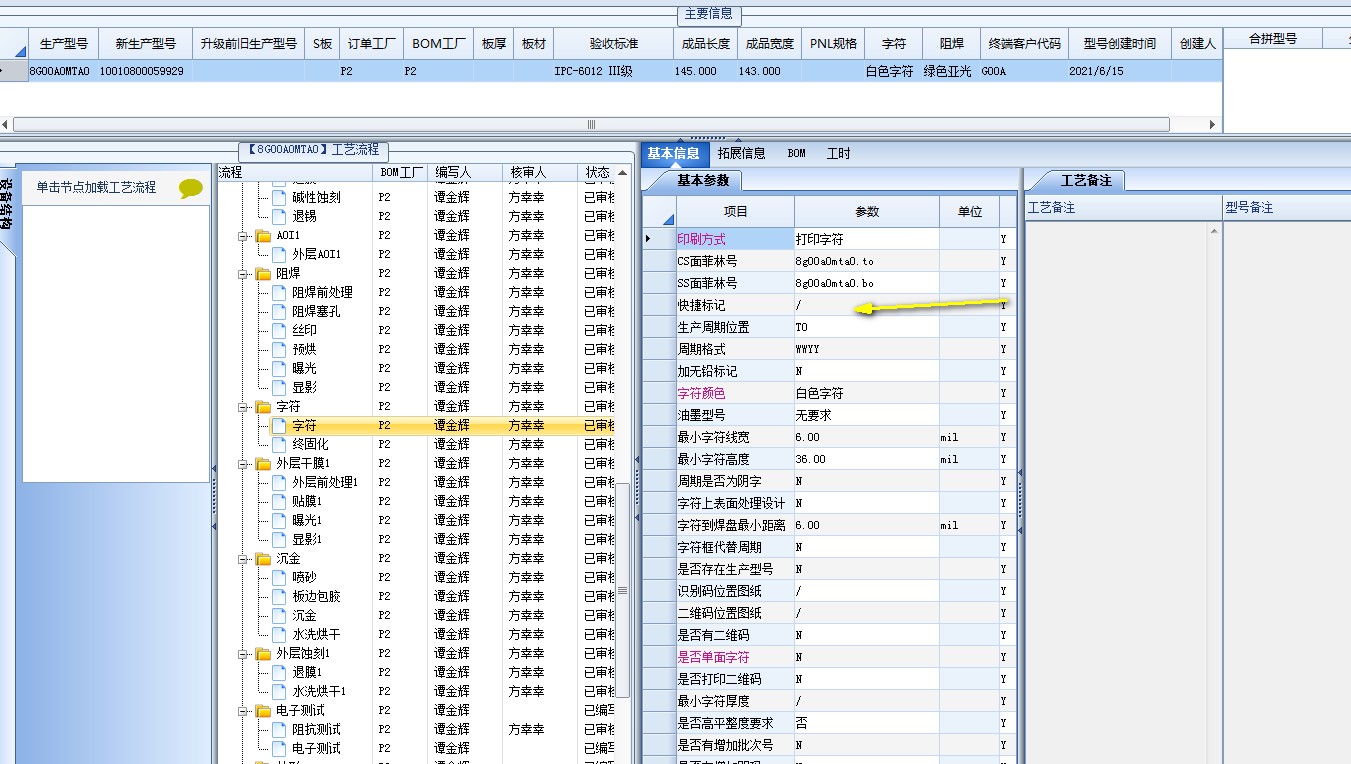Click the document icon beside 阻焊塞孔
The height and width of the screenshot is (764, 1351).
click(x=279, y=311)
